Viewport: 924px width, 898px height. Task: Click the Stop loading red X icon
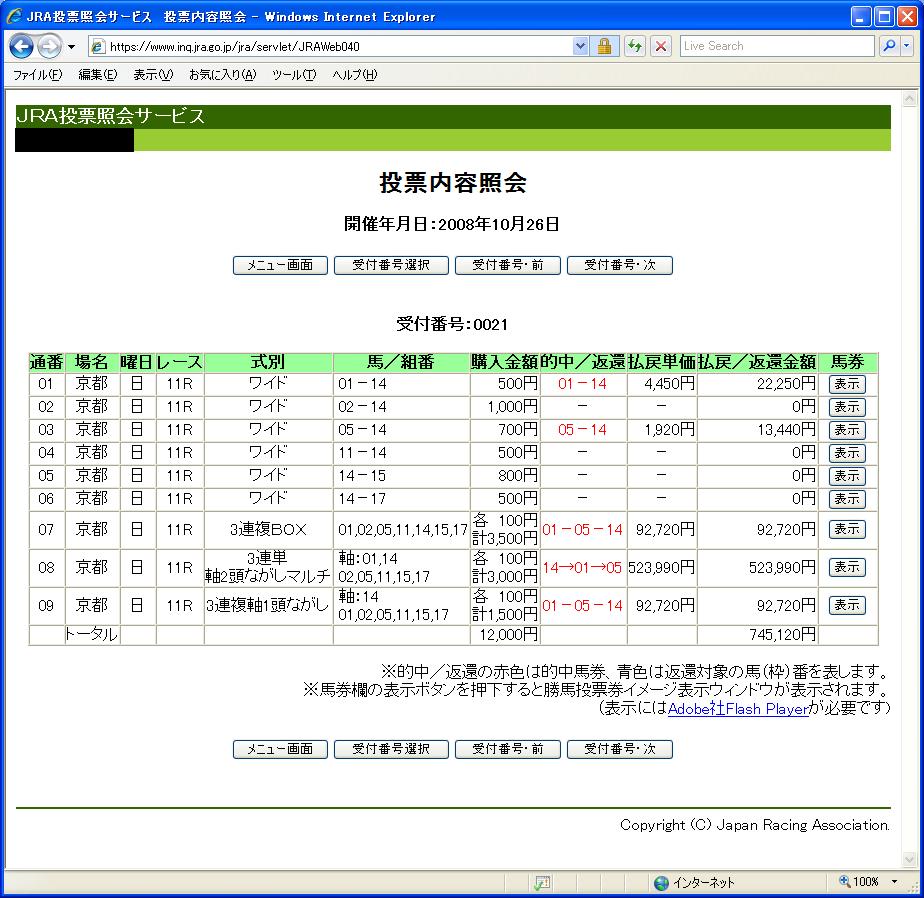[661, 46]
